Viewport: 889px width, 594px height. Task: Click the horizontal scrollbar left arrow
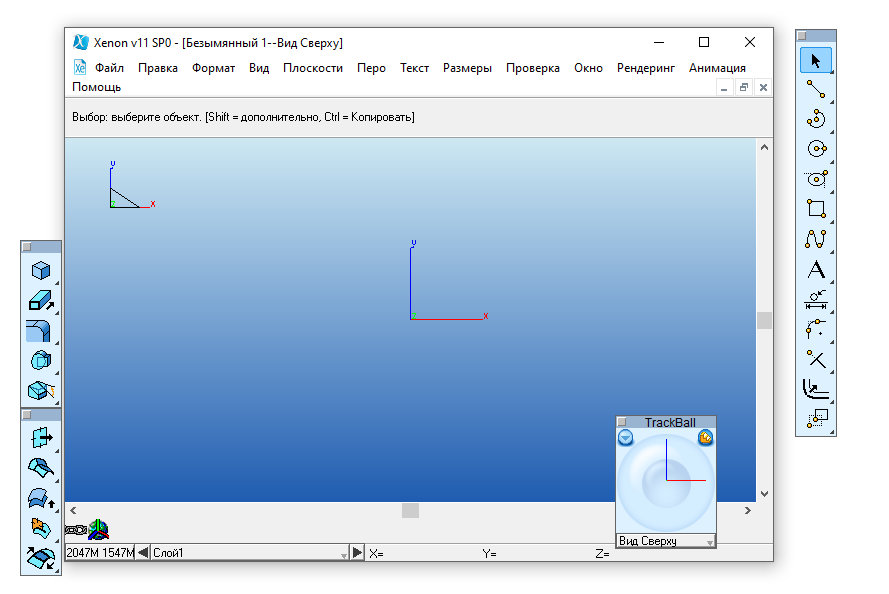(x=73, y=511)
